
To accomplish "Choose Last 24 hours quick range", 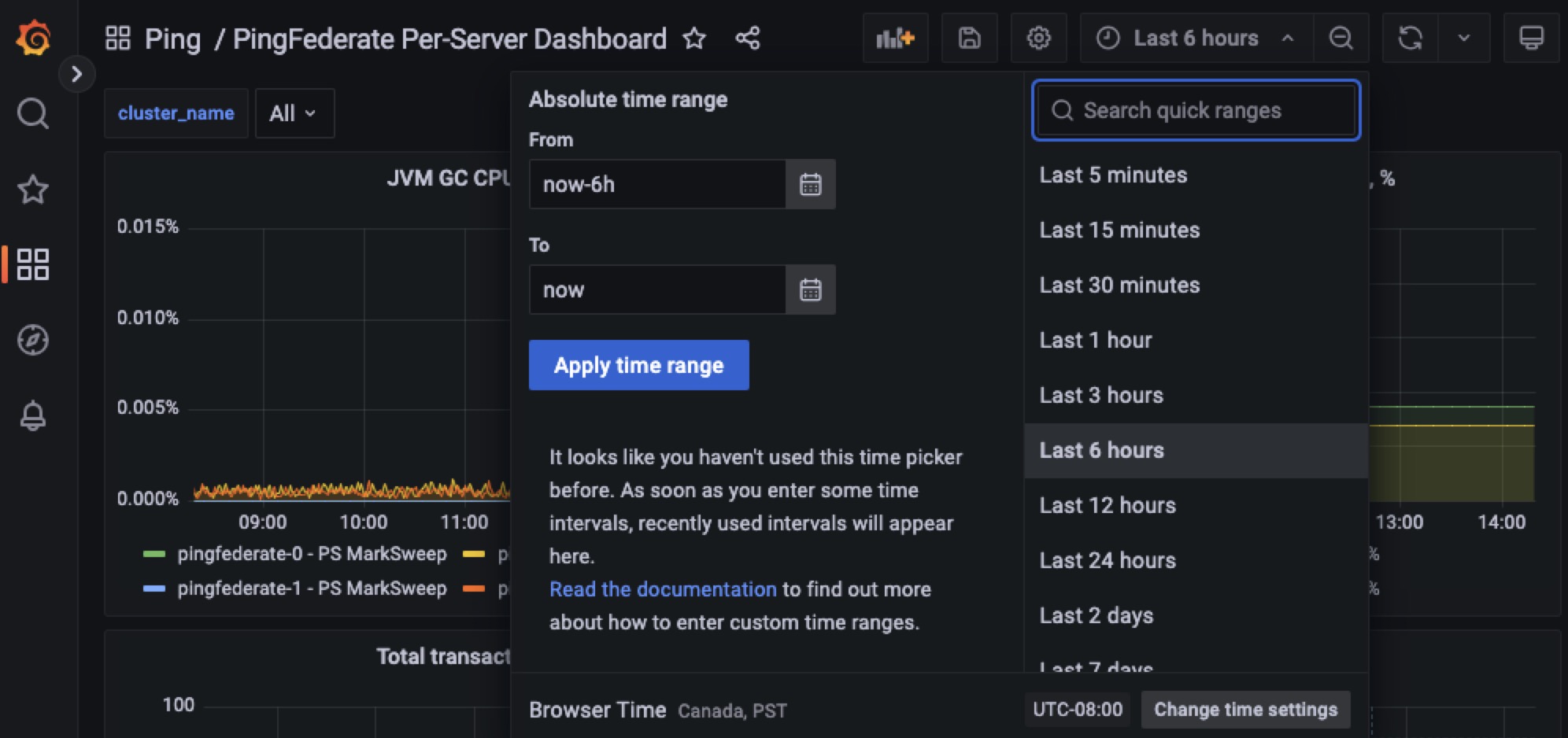I will pos(1107,560).
